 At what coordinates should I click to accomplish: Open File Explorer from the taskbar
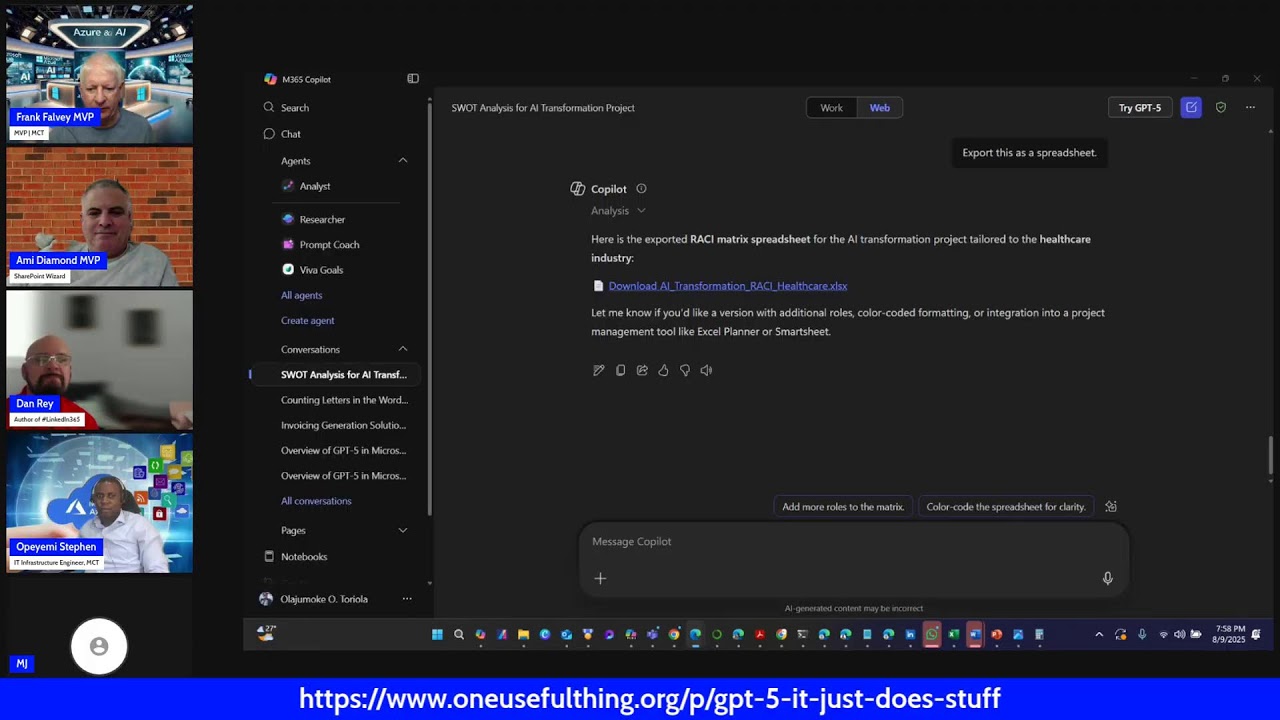523,634
